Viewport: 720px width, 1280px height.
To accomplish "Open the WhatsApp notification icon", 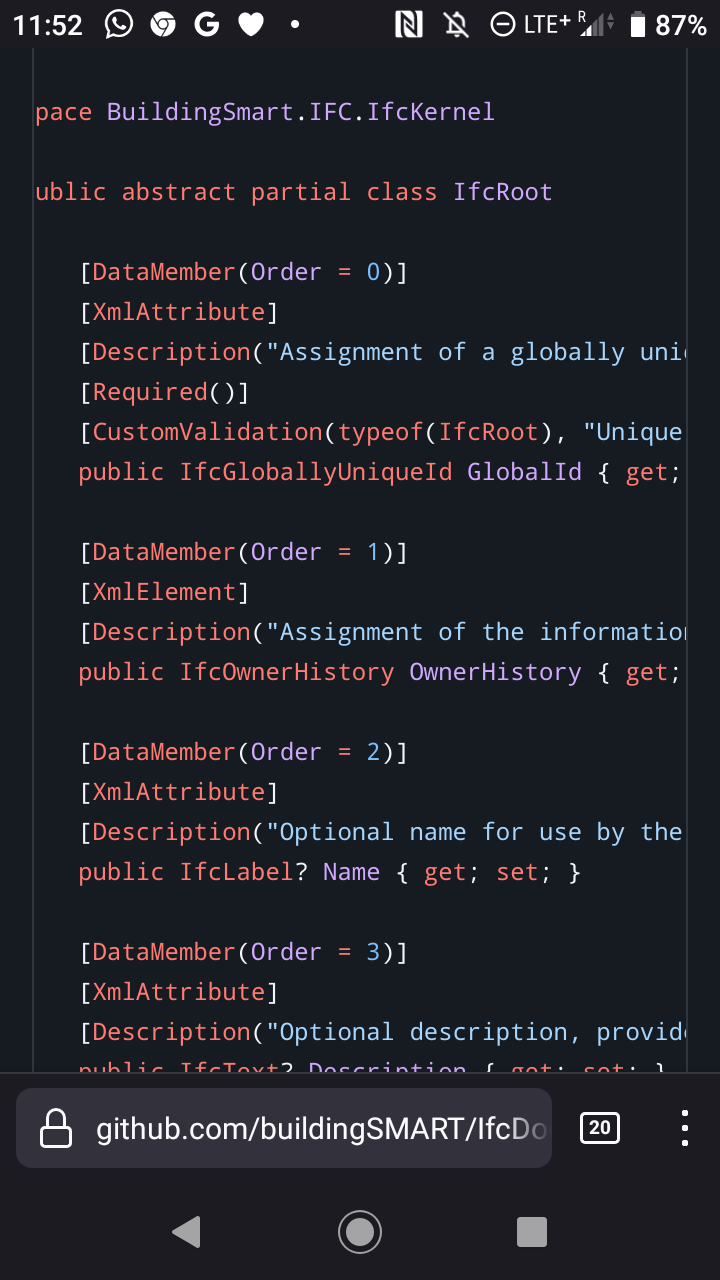I will pos(119,23).
